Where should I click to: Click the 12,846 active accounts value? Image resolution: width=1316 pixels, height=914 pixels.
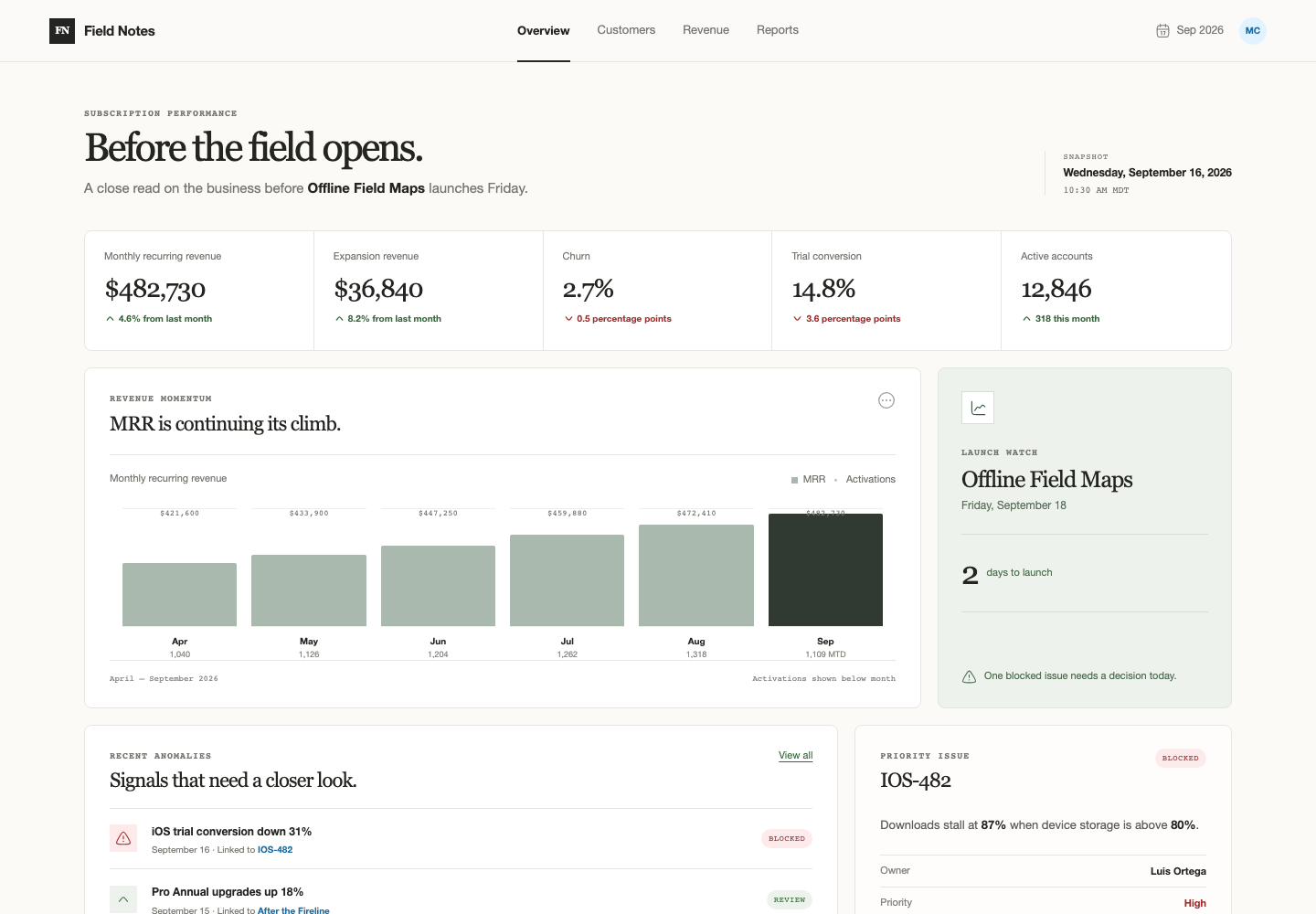(1056, 290)
